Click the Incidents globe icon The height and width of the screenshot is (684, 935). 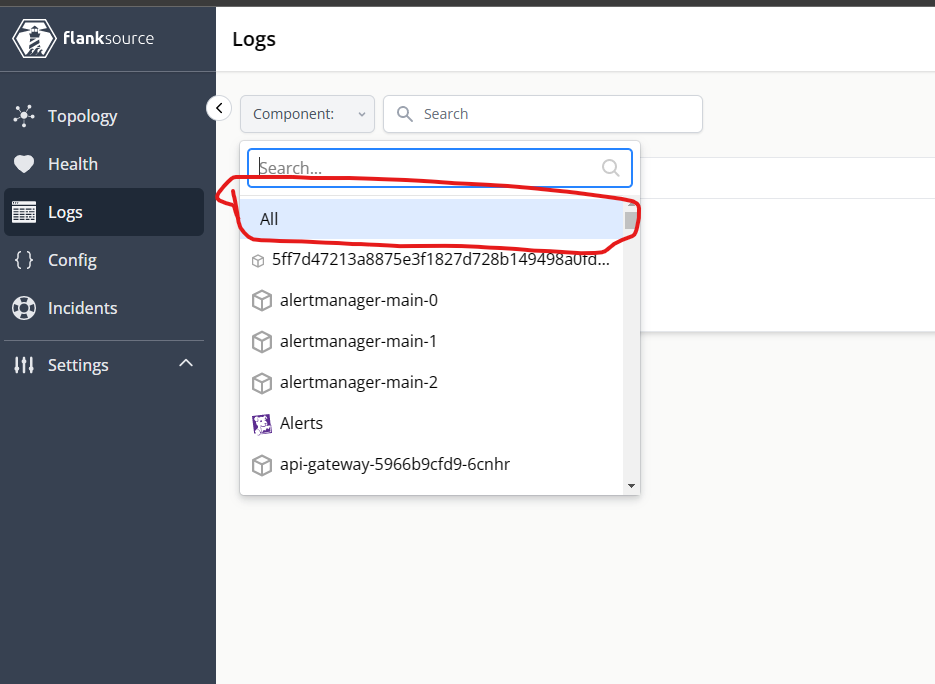tap(23, 308)
